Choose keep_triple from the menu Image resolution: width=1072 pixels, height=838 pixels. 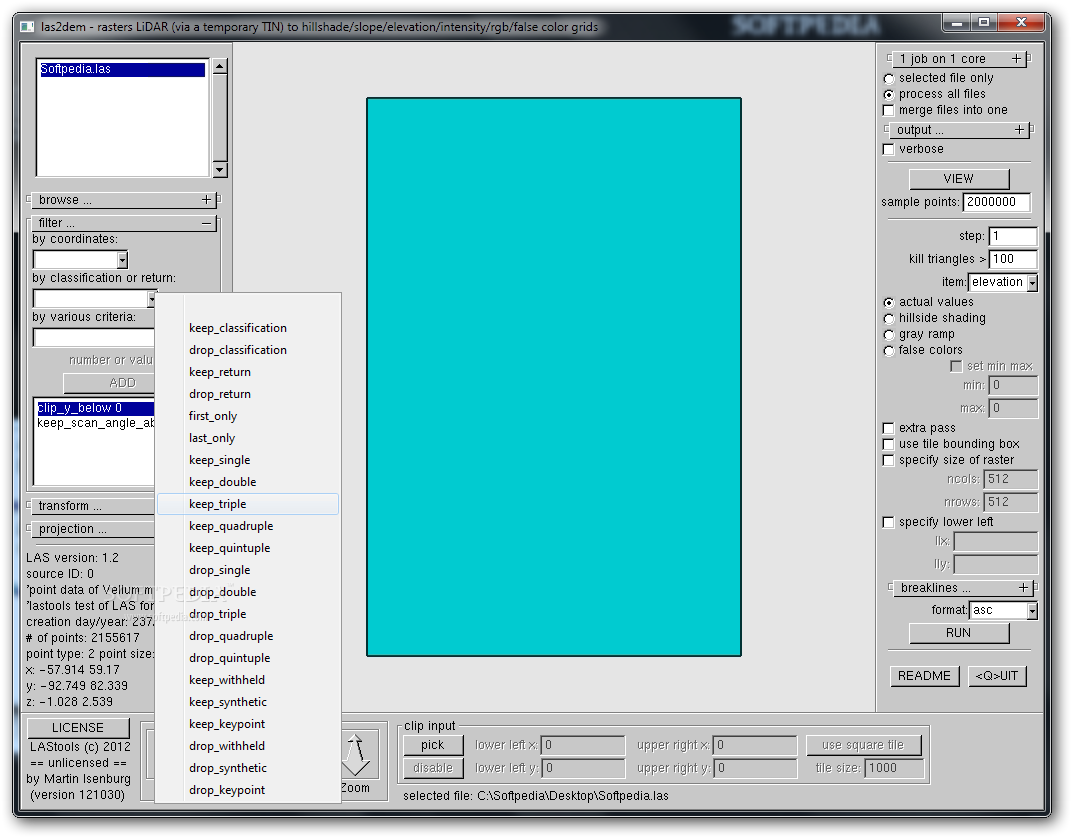coord(248,504)
